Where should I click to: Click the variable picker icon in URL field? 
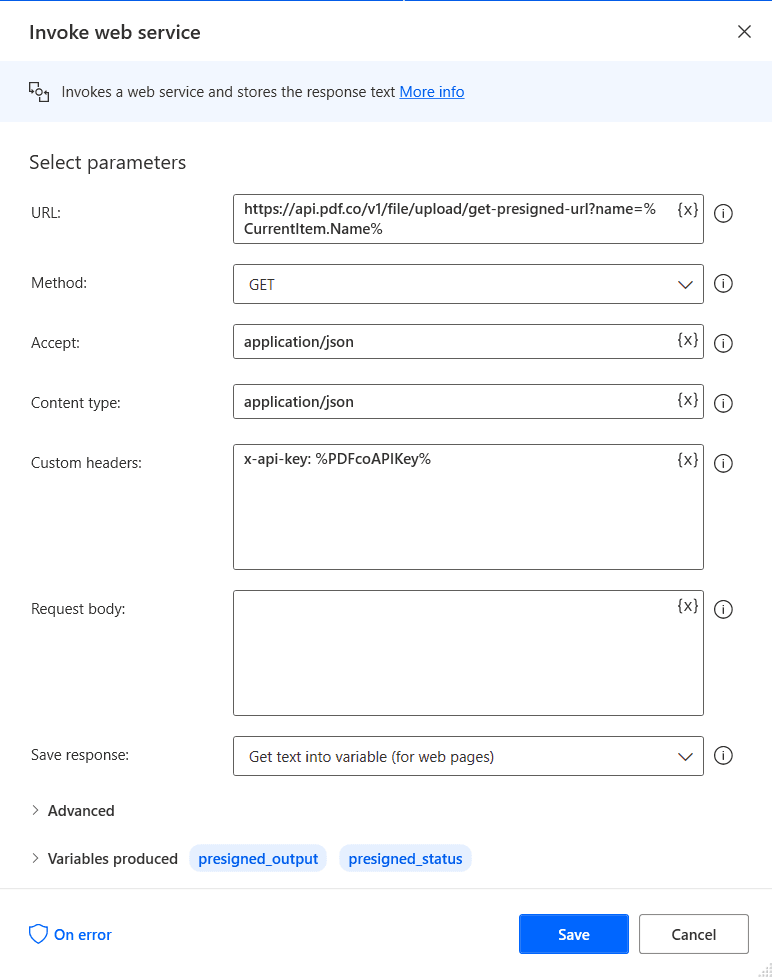point(688,210)
